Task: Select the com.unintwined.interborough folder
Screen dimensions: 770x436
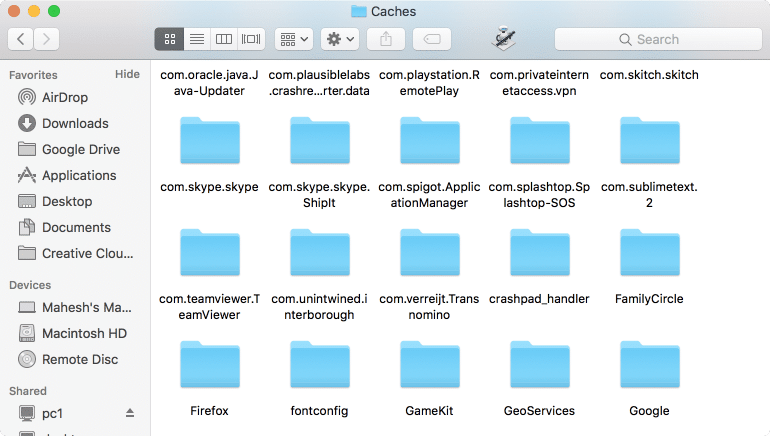Action: [320, 253]
